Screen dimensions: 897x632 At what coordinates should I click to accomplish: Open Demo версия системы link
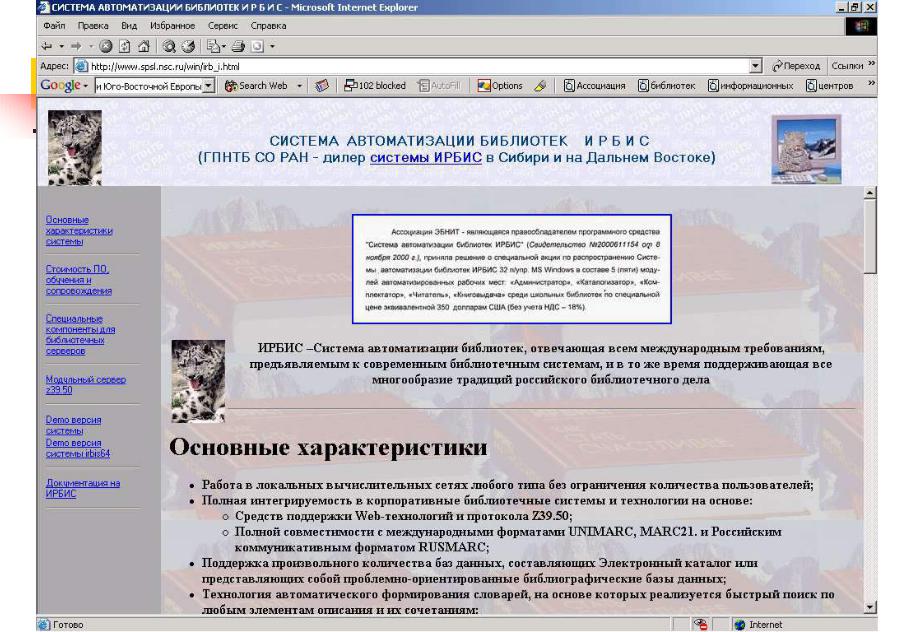tap(73, 425)
